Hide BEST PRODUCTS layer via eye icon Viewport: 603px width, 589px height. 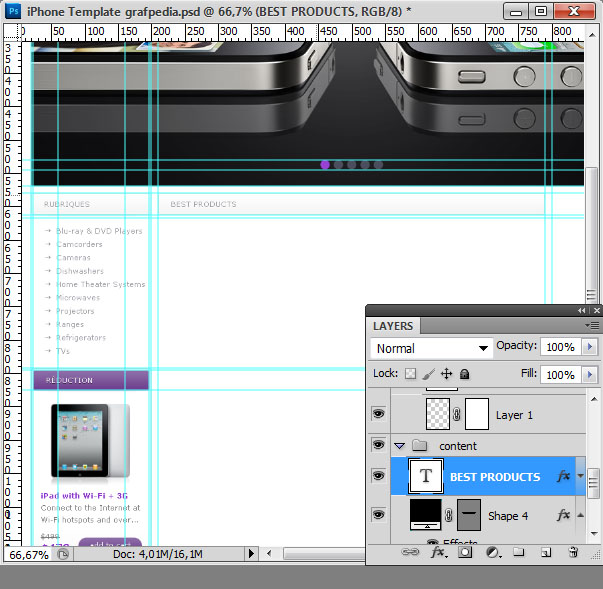pyautogui.click(x=378, y=476)
